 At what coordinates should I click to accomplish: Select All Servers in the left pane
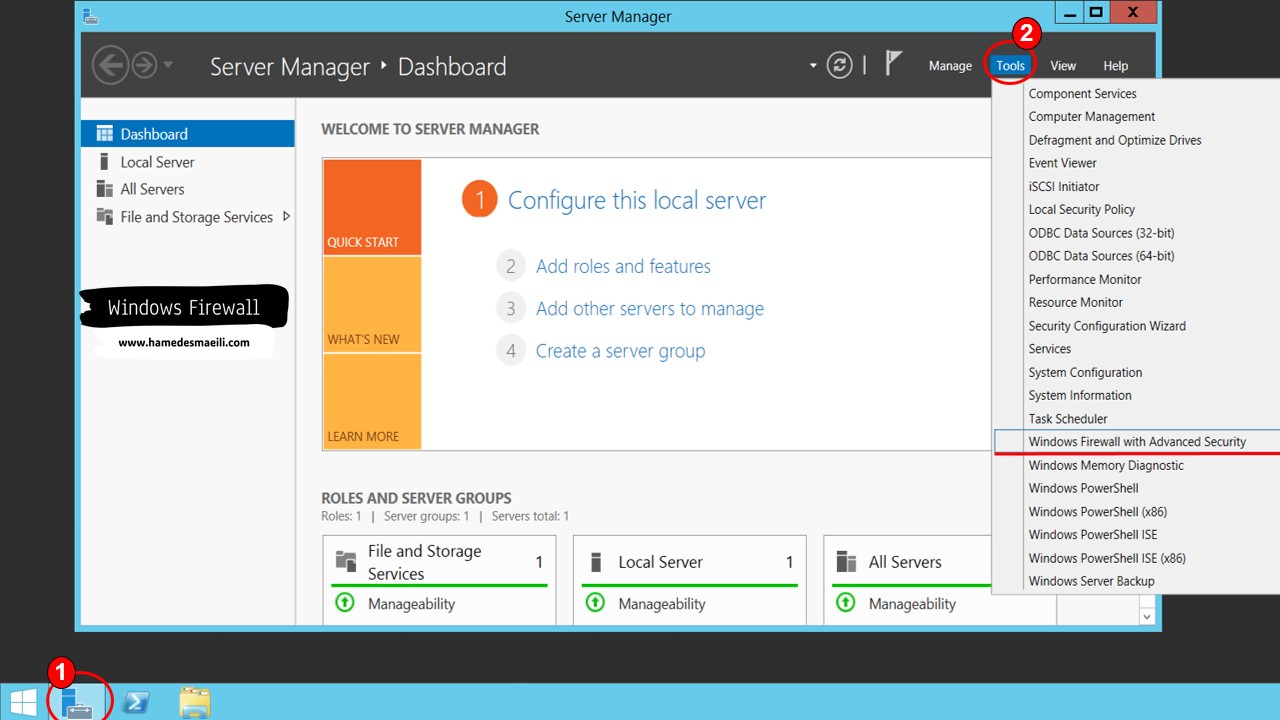click(x=188, y=189)
